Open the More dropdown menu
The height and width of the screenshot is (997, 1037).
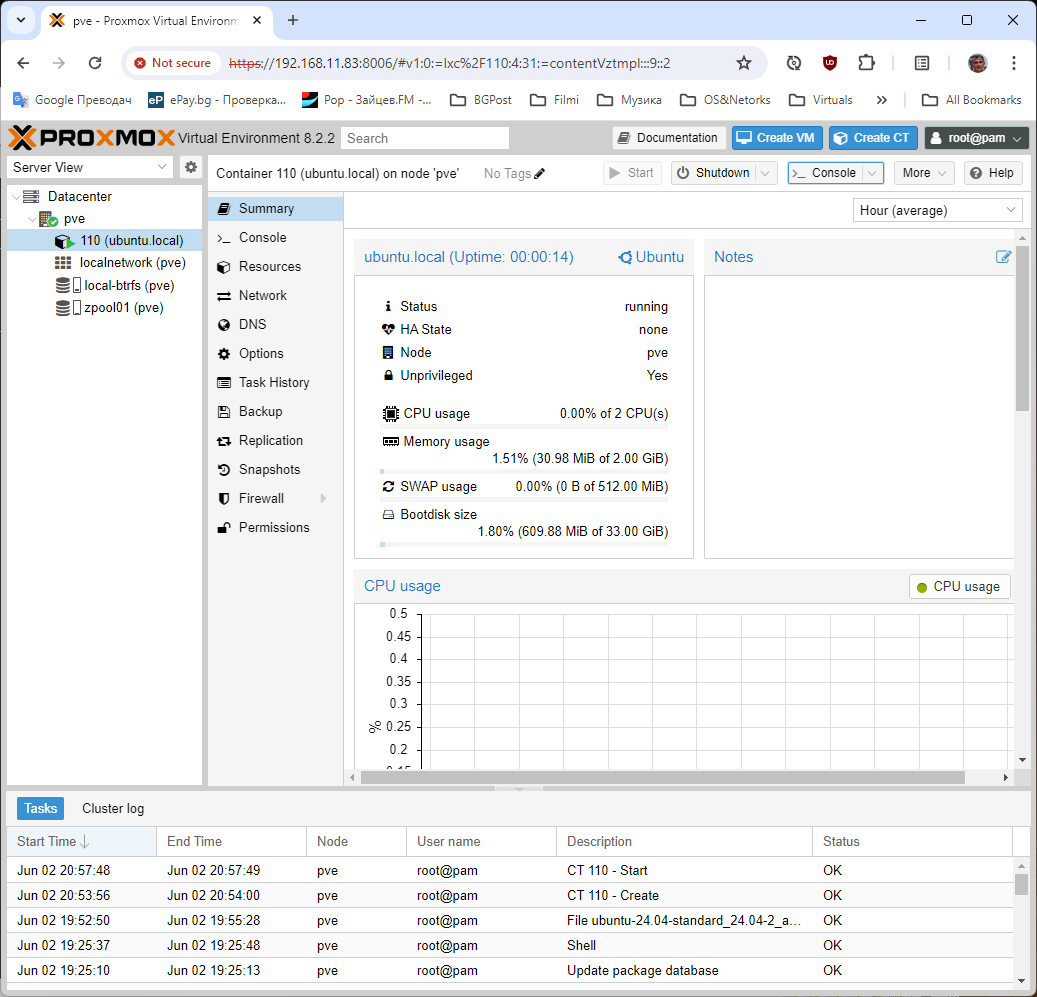coord(924,173)
